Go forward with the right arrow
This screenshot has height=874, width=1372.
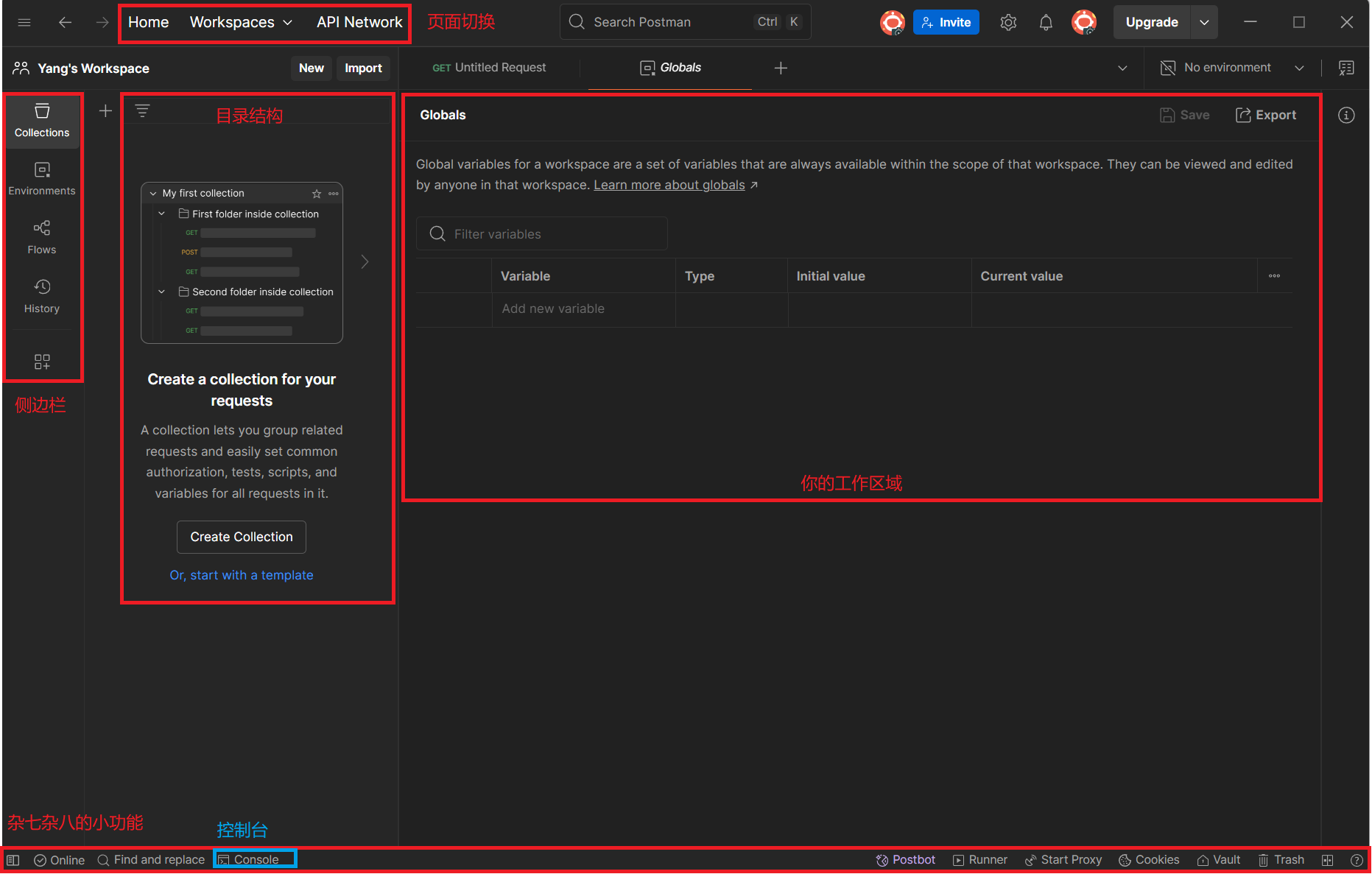[x=102, y=22]
